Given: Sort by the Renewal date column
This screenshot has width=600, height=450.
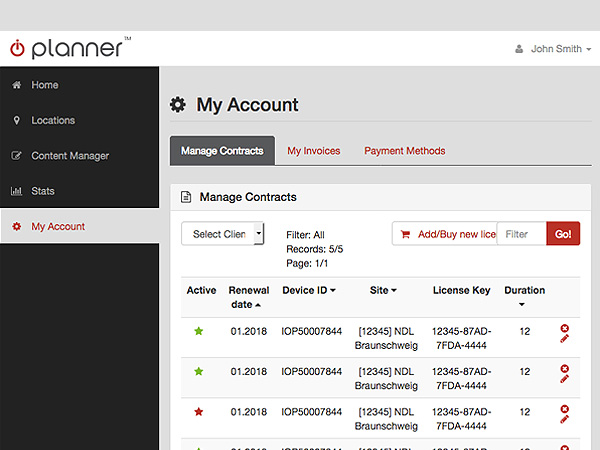Looking at the screenshot, I should [249, 297].
